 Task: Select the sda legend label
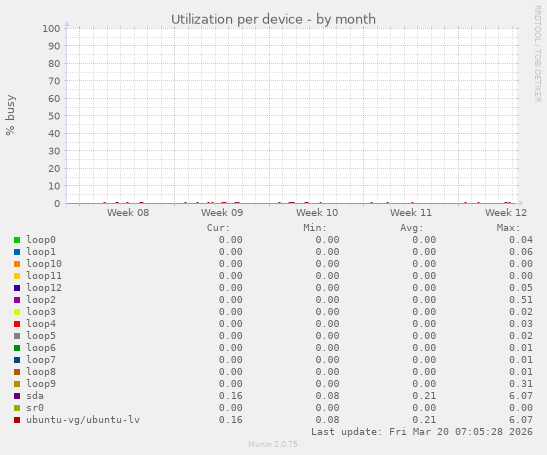point(35,396)
